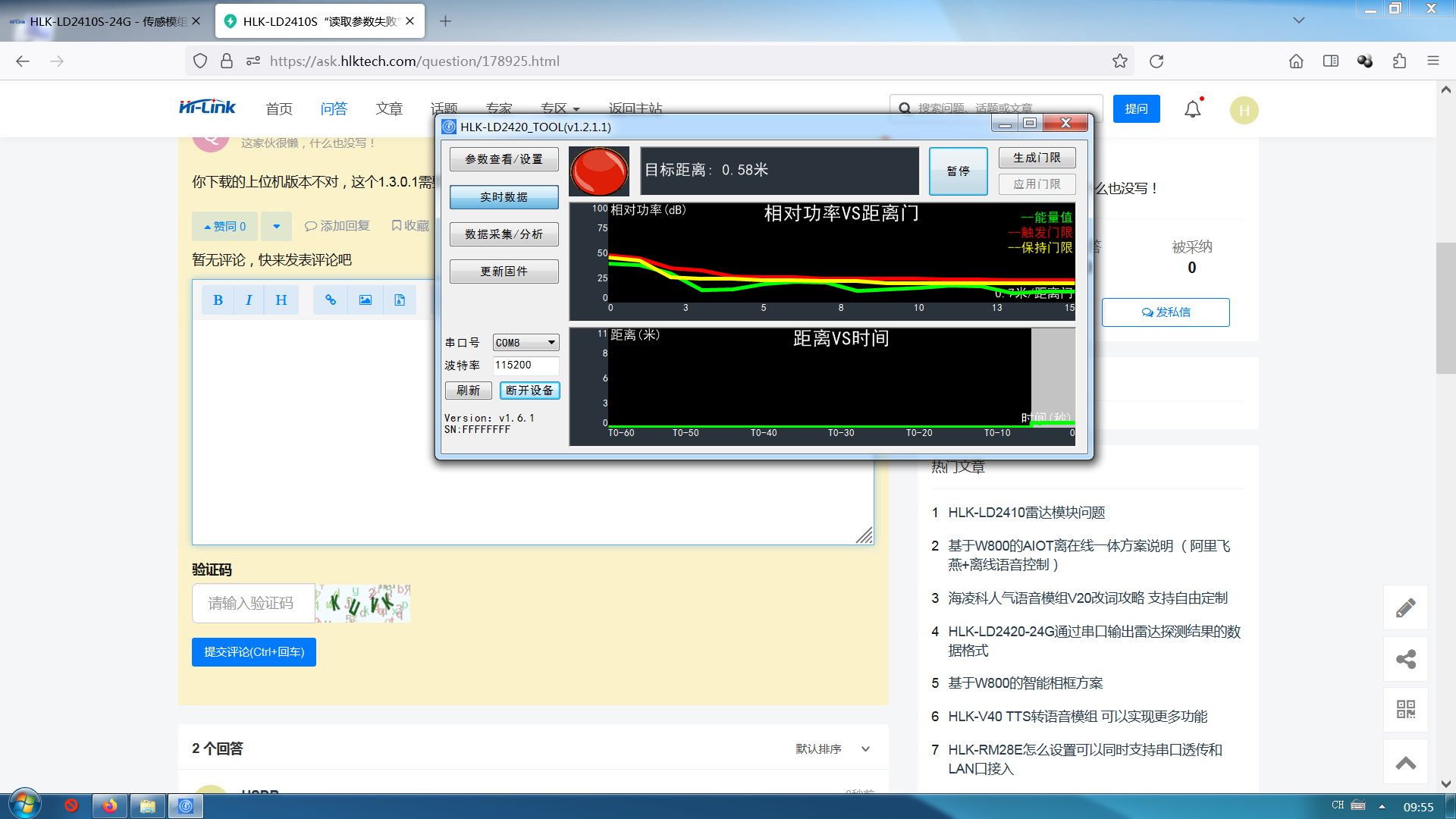Toggle bold formatting in comment editor
Screen dimensions: 1456x819
point(218,300)
